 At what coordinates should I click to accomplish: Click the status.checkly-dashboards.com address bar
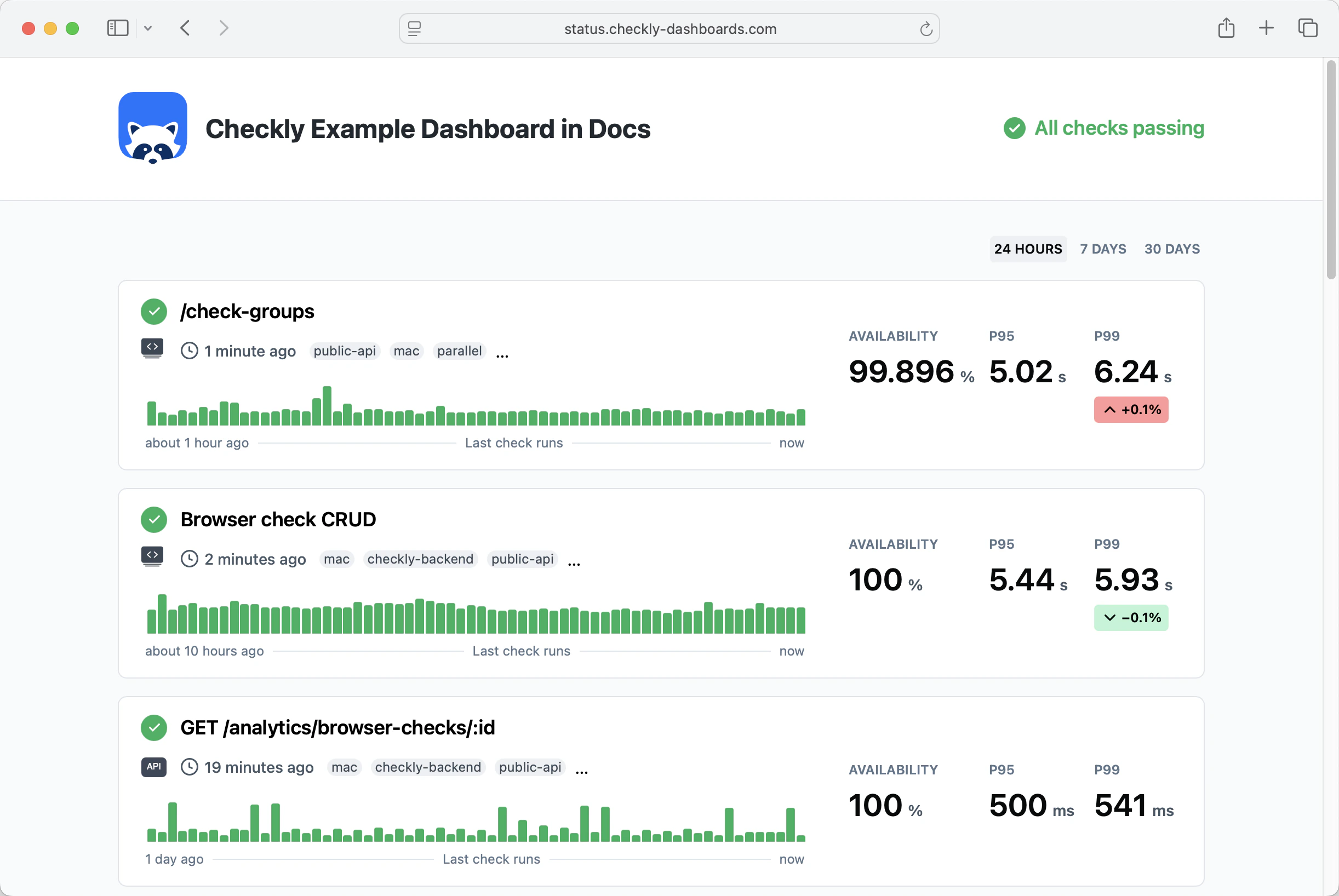tap(670, 28)
